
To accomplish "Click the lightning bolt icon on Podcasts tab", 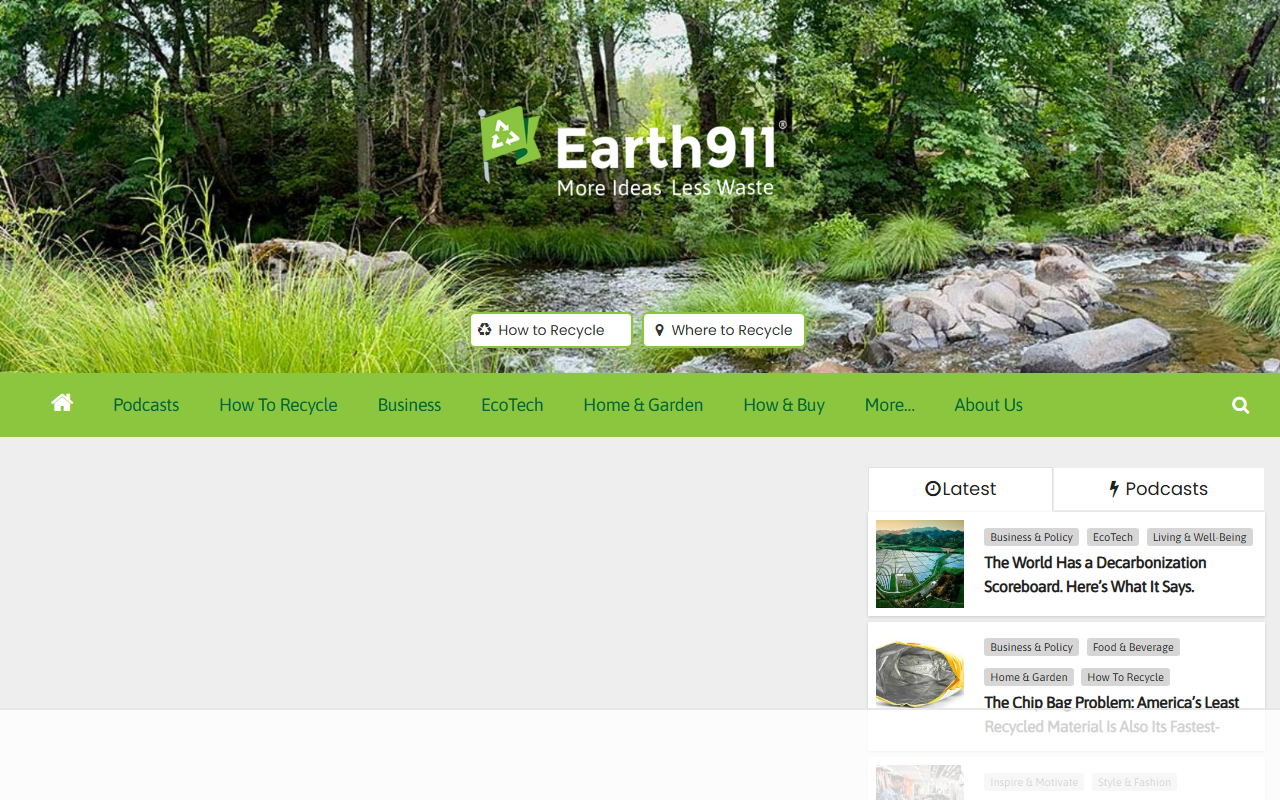I will tap(1114, 489).
